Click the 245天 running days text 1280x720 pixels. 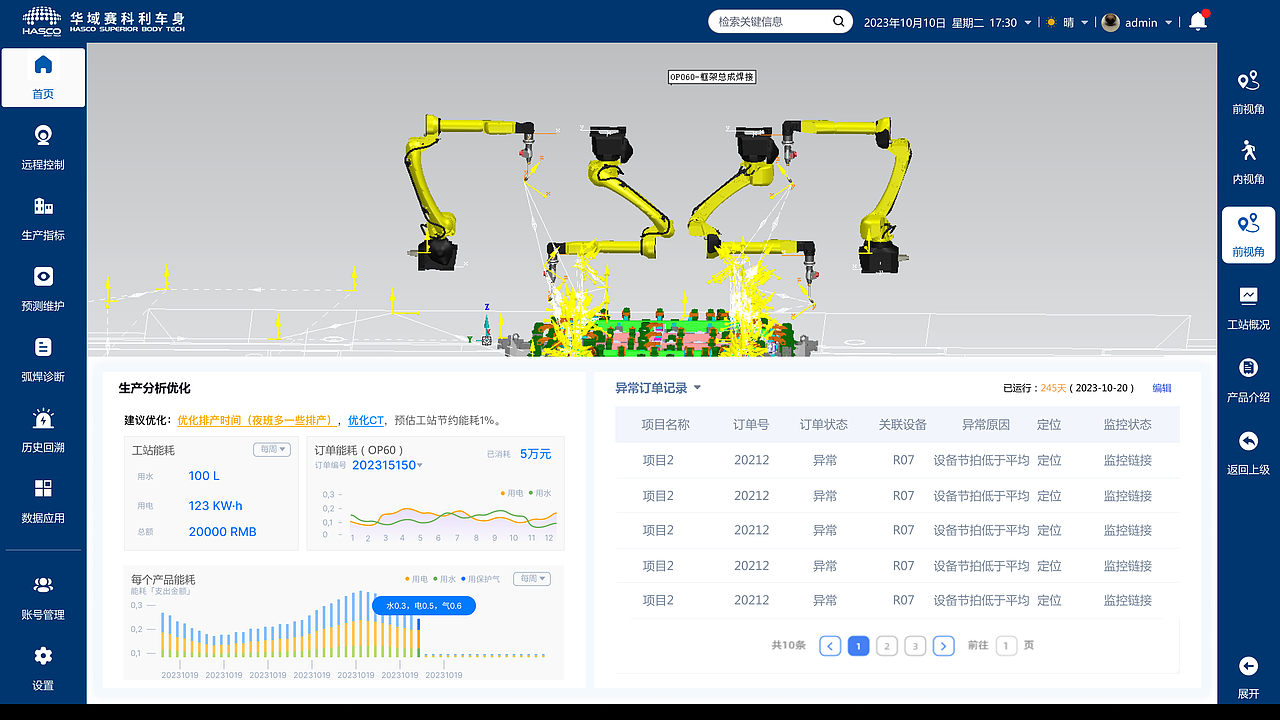[1054, 388]
